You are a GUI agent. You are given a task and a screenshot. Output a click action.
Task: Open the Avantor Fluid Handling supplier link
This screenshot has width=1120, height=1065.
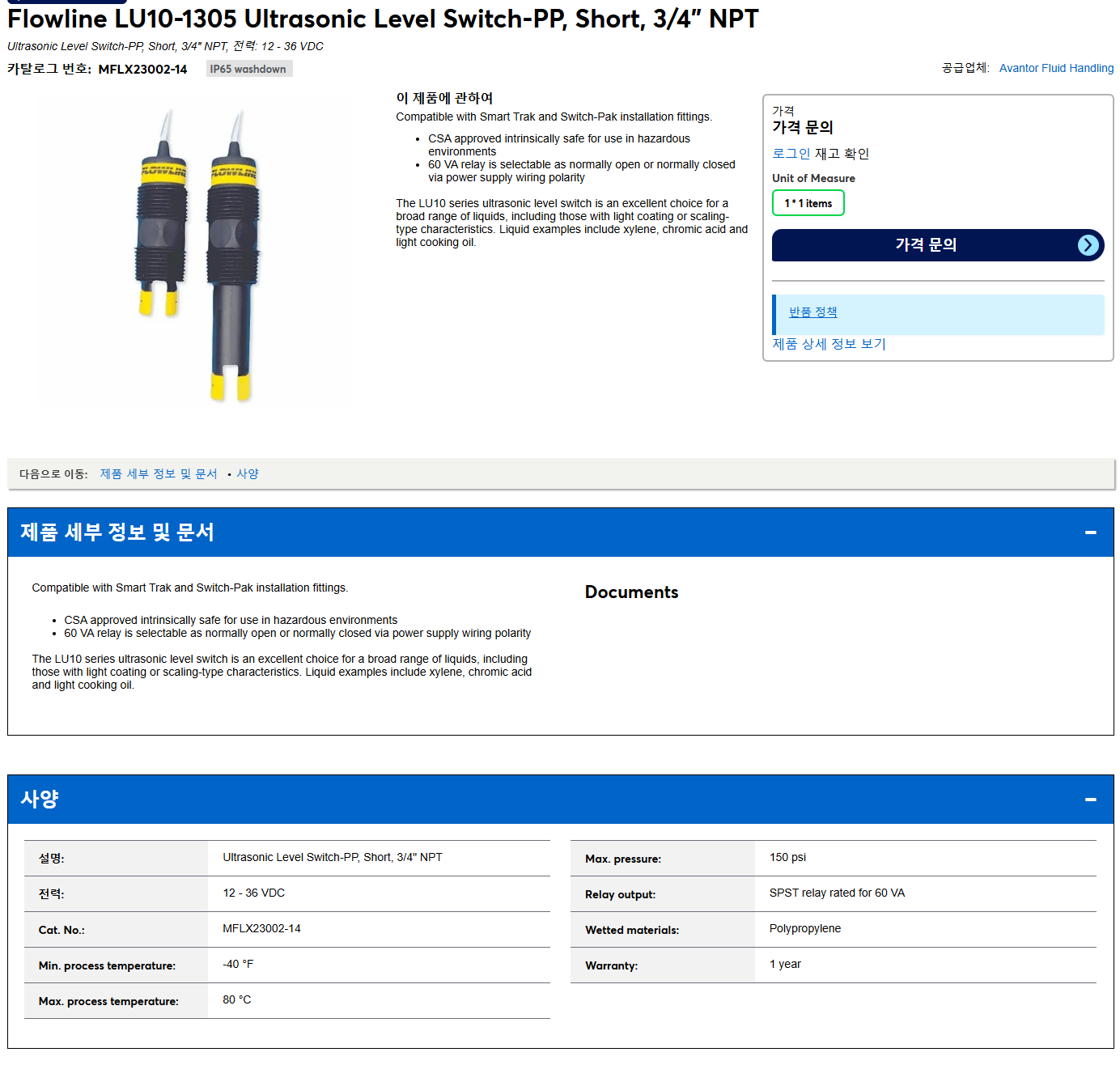pos(1056,68)
